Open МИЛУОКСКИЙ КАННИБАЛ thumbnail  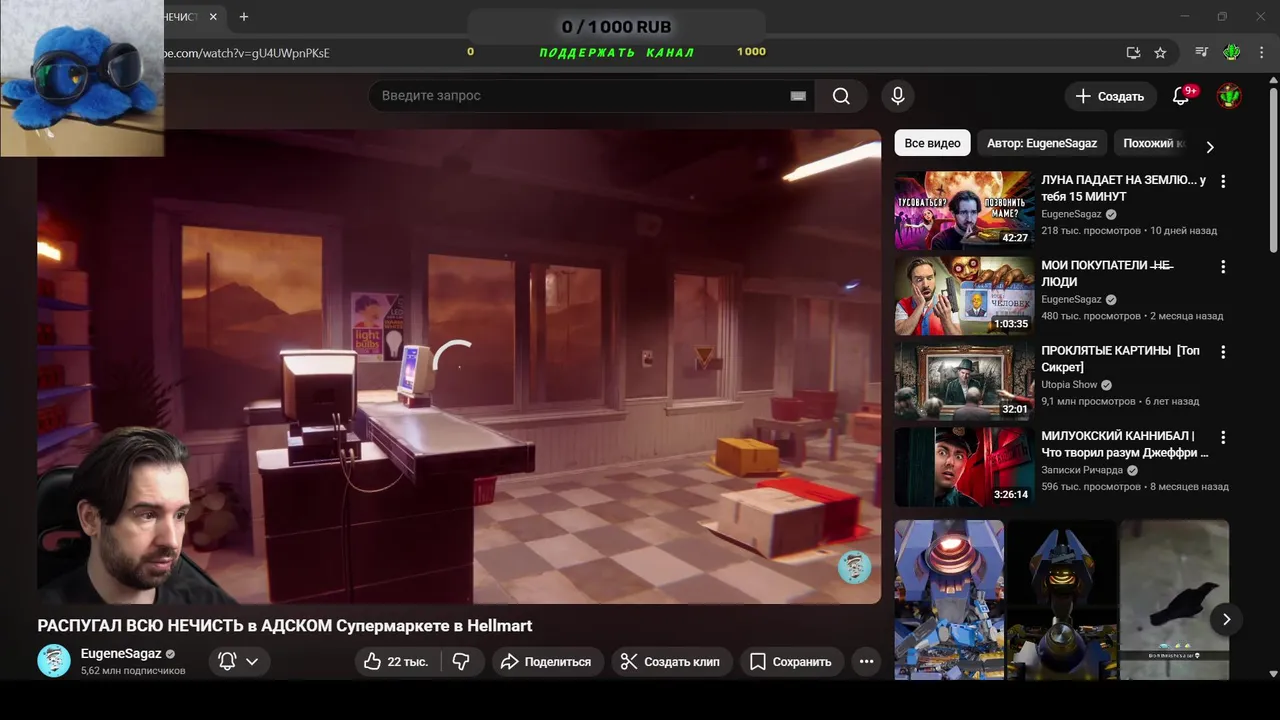[x=964, y=466]
